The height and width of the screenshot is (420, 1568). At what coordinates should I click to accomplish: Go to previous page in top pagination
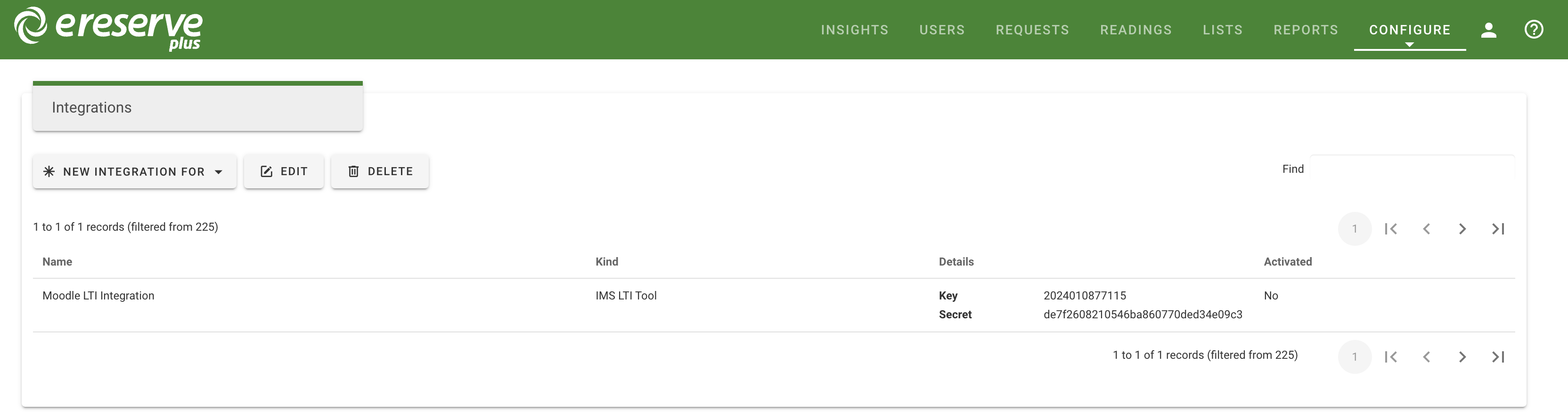click(1426, 229)
